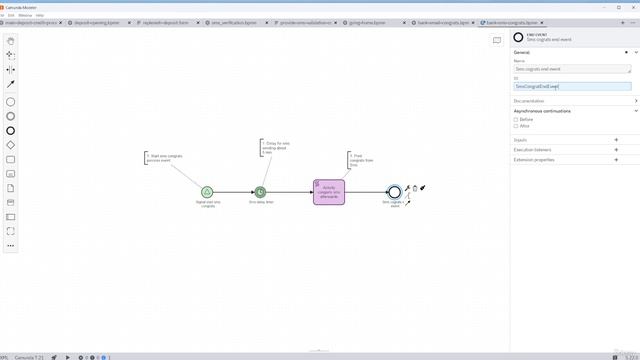Image resolution: width=640 pixels, height=360 pixels.
Task: Activate the hand tool in the palette
Action: tap(11, 41)
